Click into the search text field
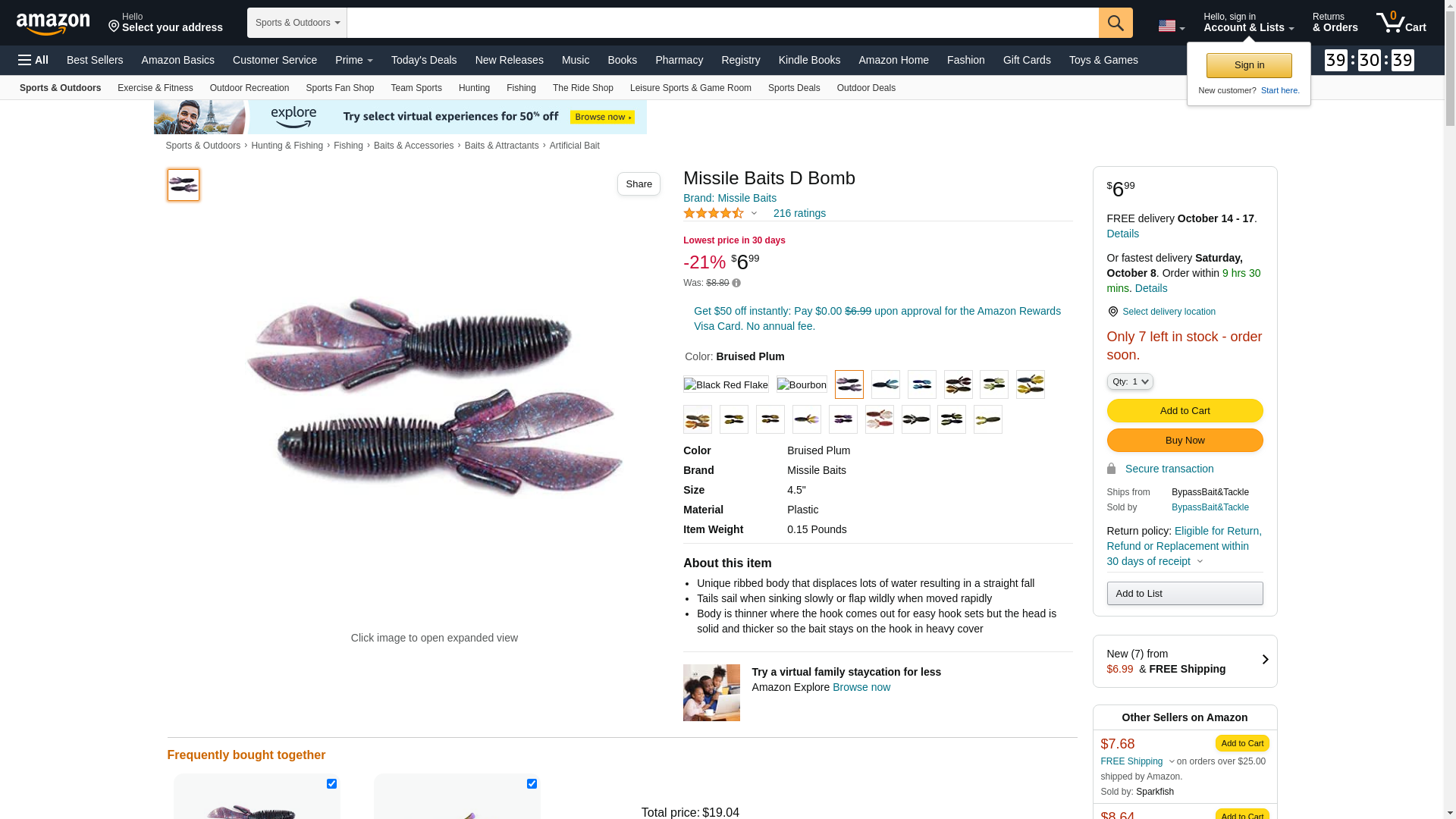 pos(722,23)
